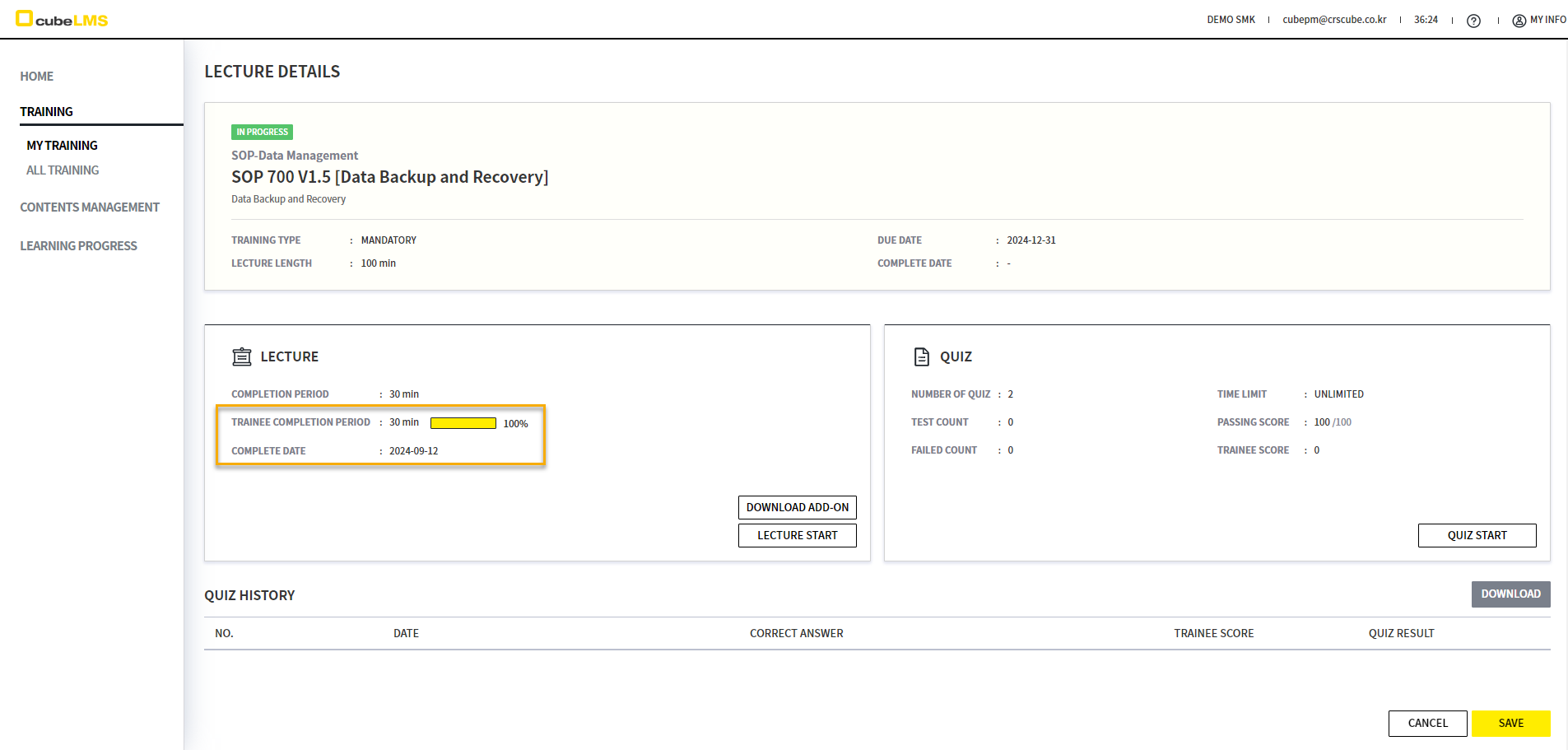Go to the HOME menu item
The width and height of the screenshot is (1568, 750).
[37, 77]
